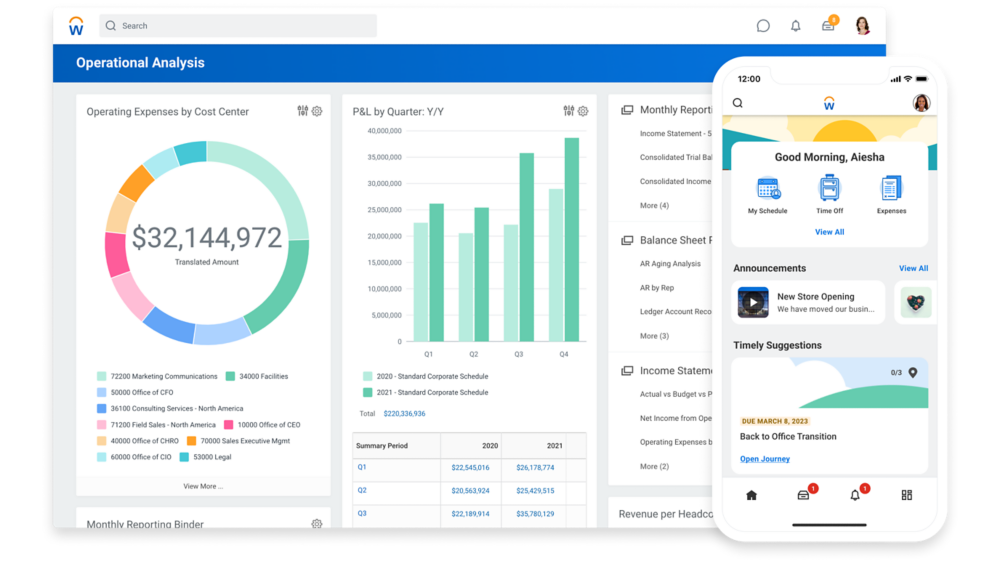The height and width of the screenshot is (563, 1000).
Task: Tap the Open Journey link
Action: tap(765, 459)
